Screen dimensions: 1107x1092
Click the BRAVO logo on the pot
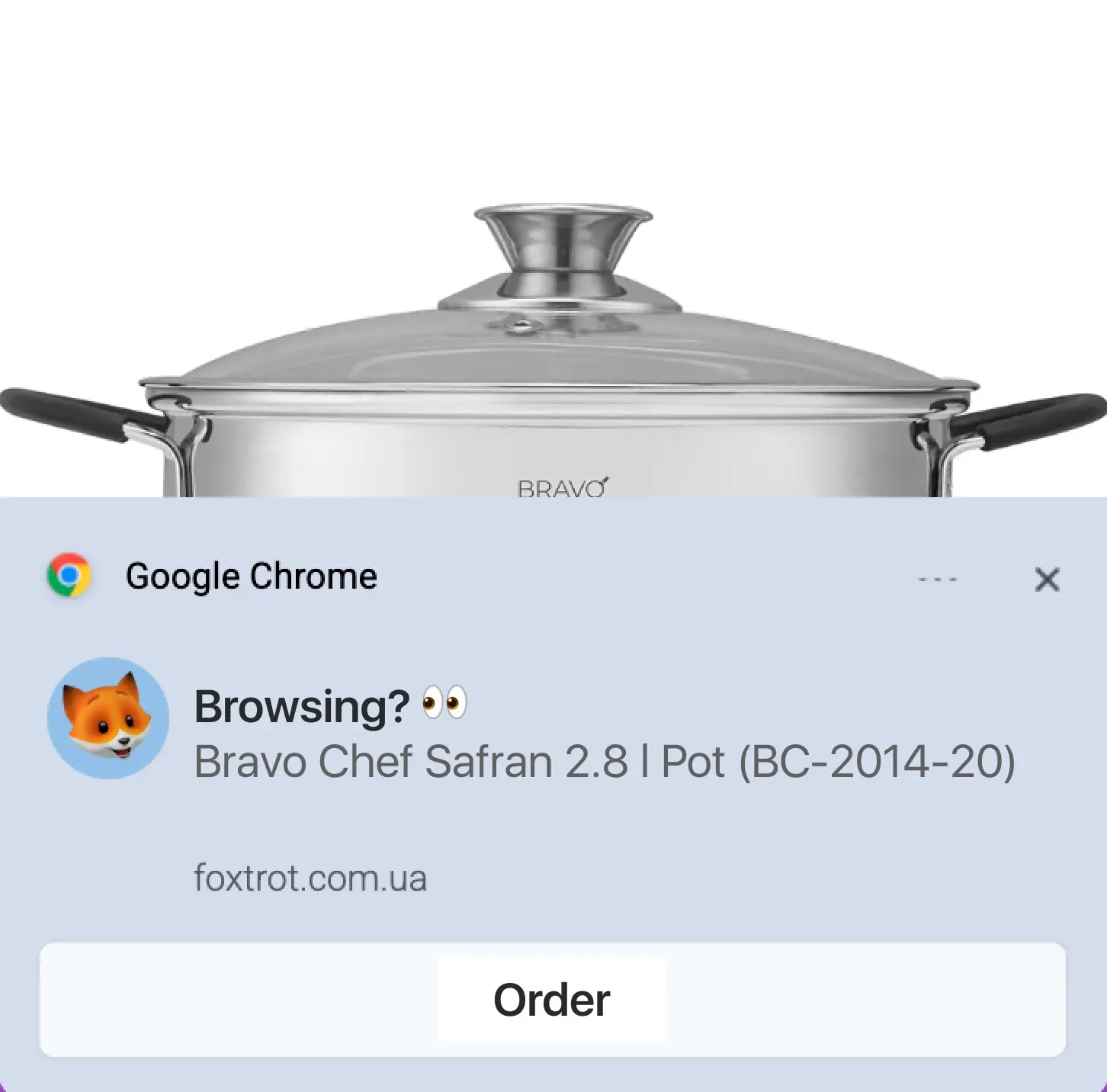click(563, 487)
